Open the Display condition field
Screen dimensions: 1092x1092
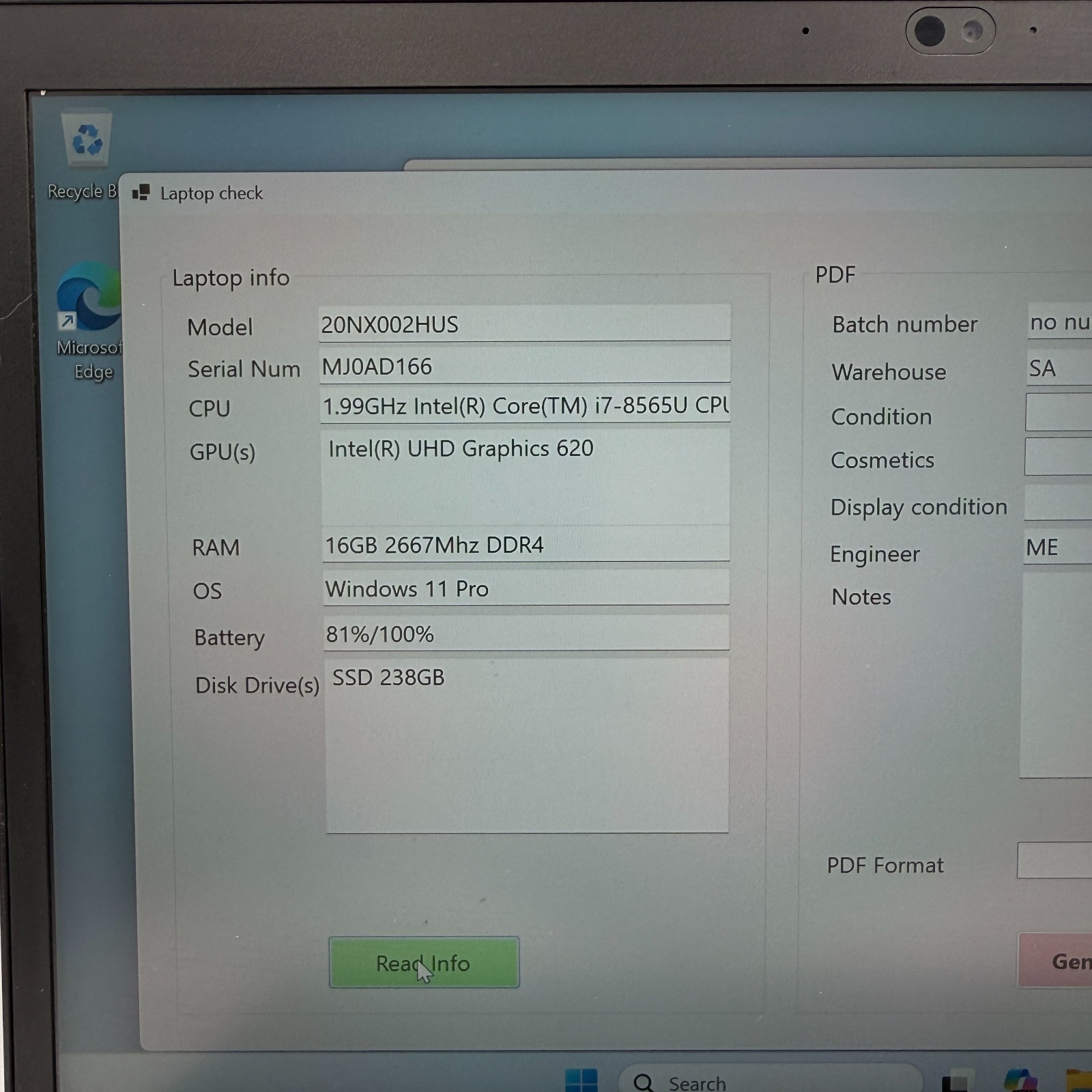click(x=1058, y=503)
